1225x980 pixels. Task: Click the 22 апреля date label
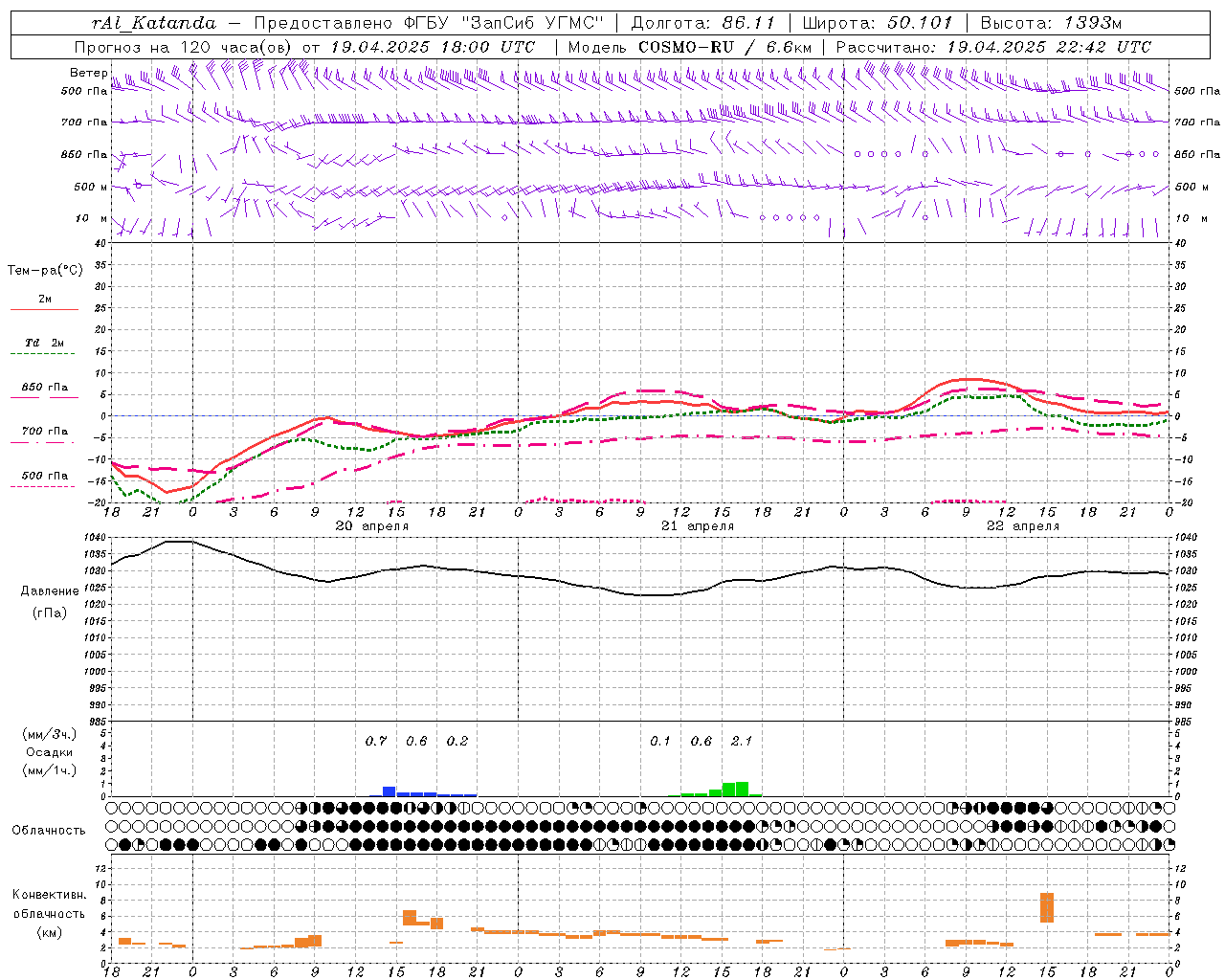coord(1023,526)
